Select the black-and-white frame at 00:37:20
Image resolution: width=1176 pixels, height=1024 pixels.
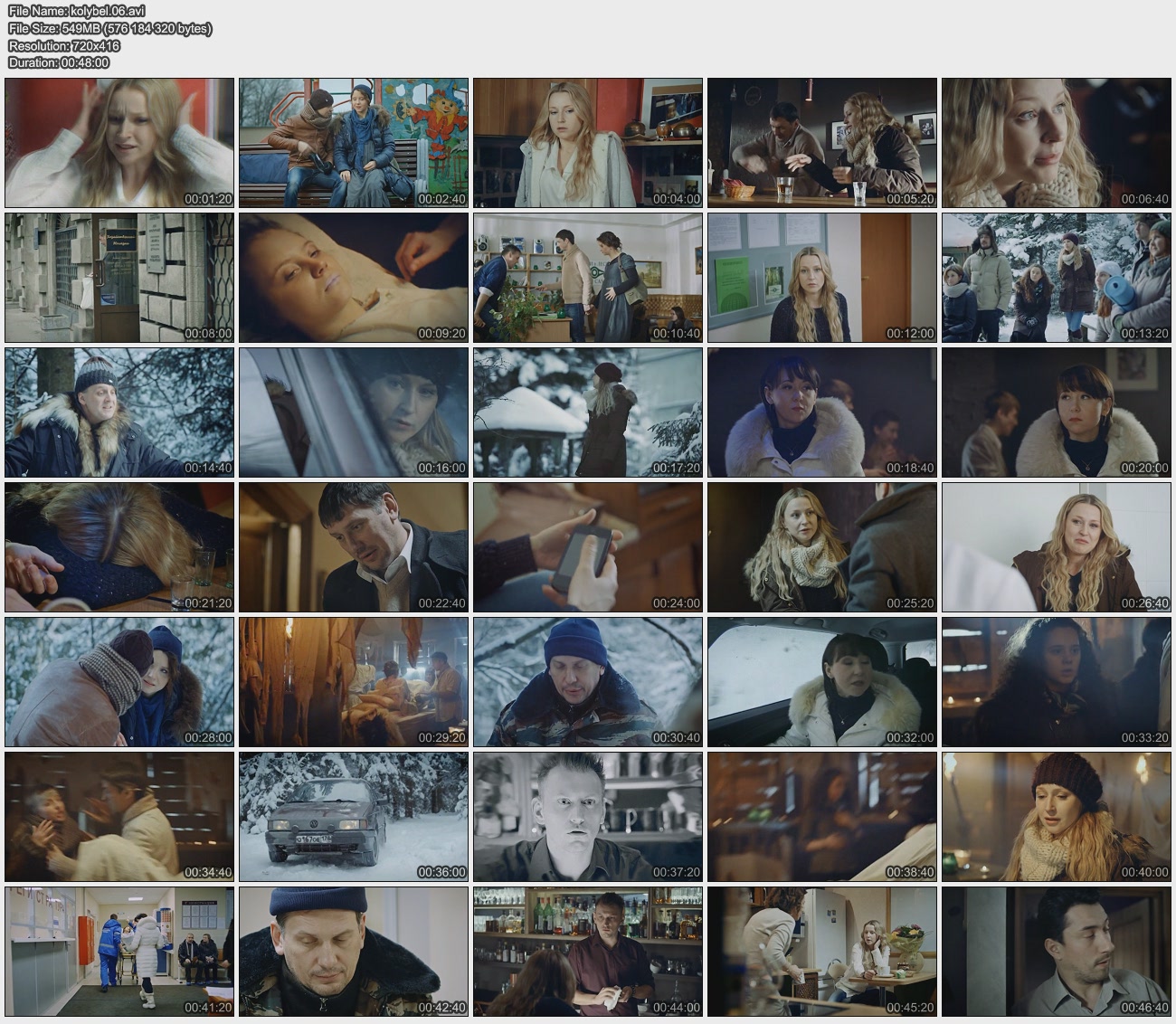(588, 817)
